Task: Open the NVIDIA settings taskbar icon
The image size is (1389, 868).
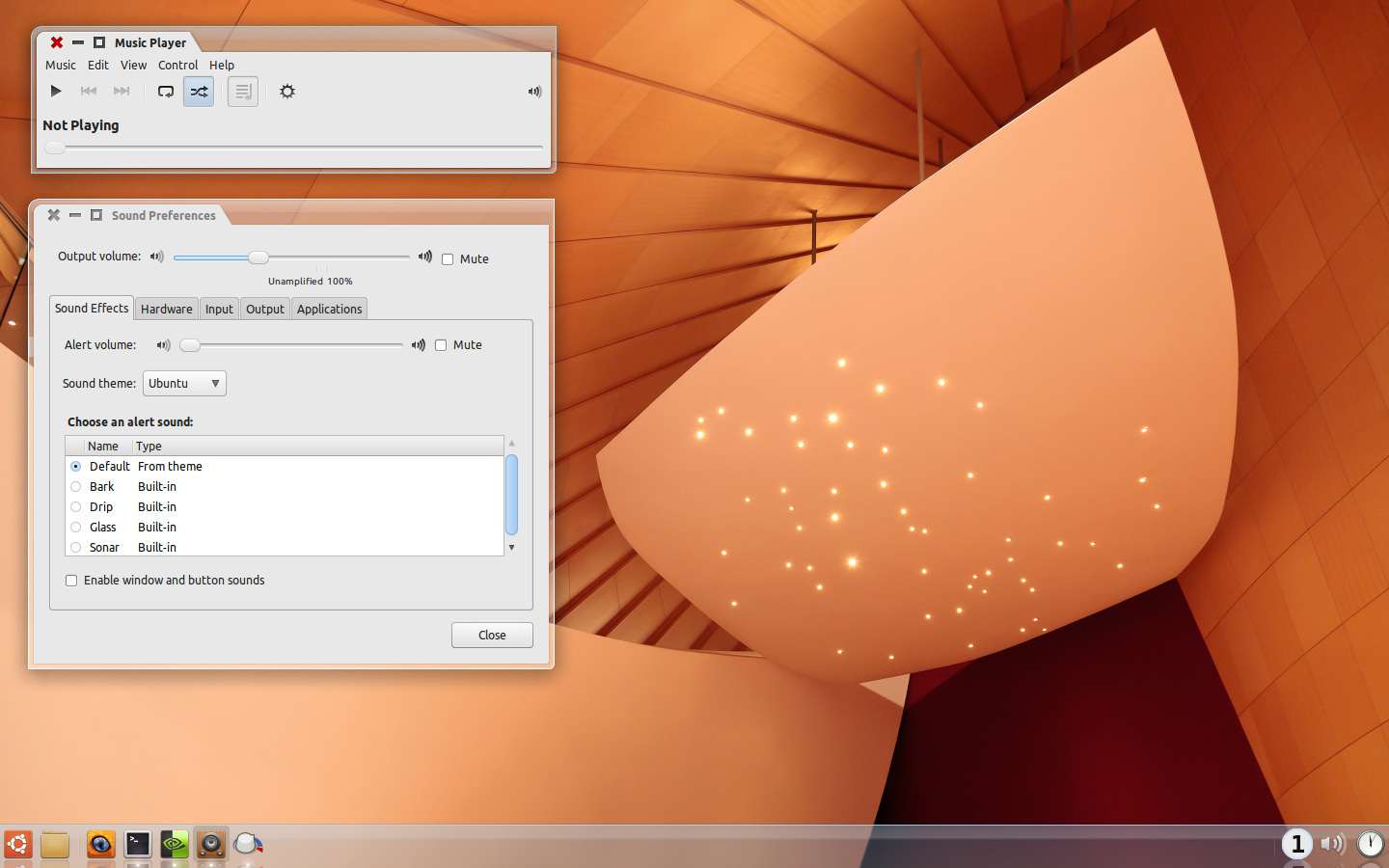Action: [x=175, y=845]
